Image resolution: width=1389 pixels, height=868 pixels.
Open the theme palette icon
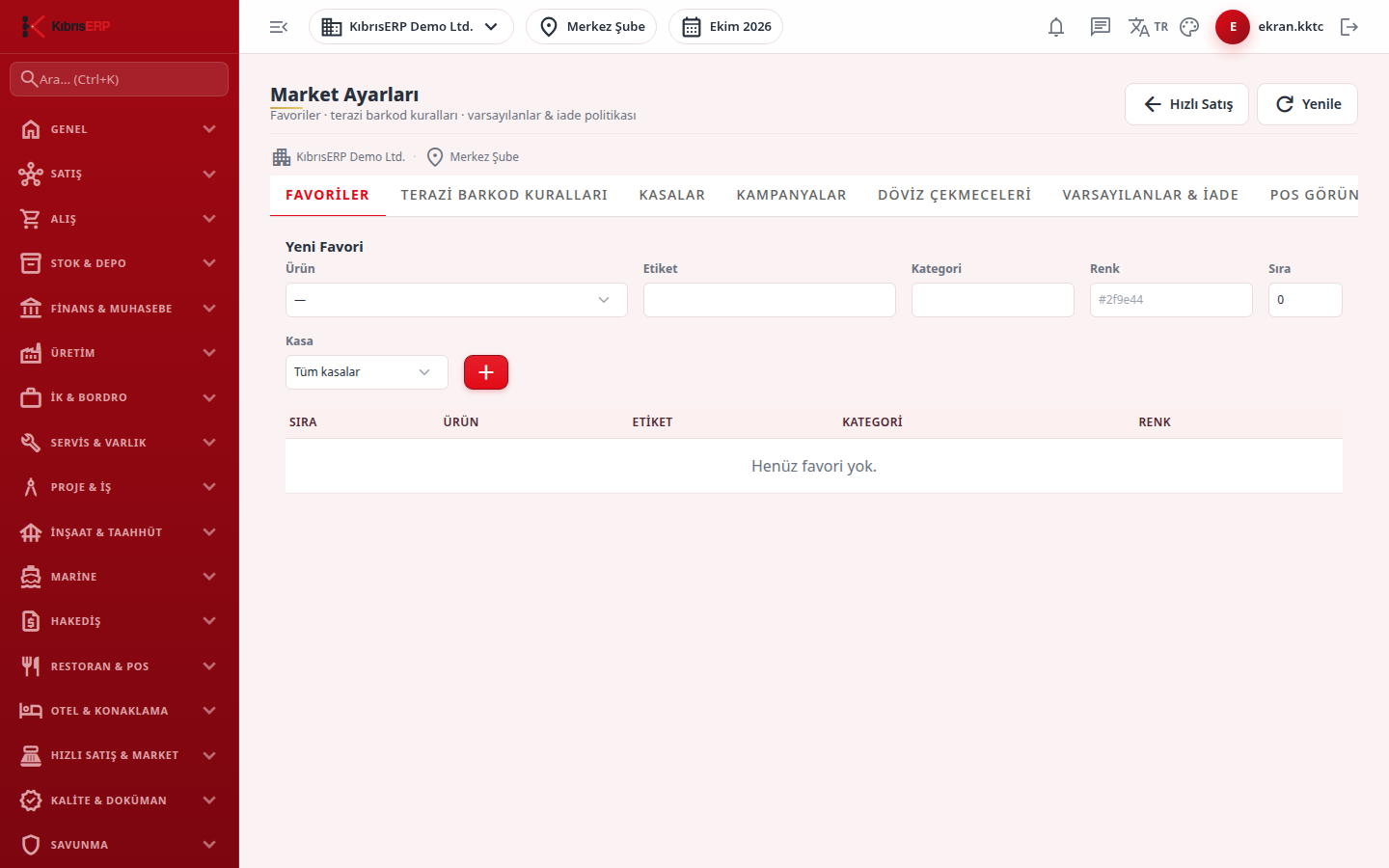point(1189,27)
